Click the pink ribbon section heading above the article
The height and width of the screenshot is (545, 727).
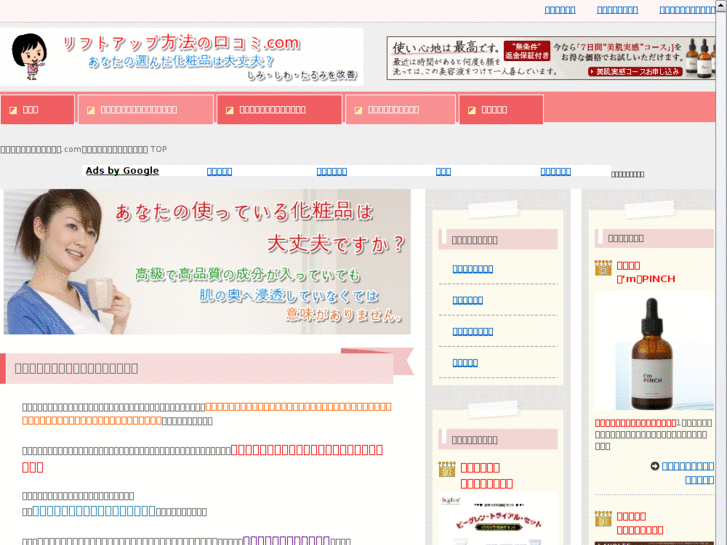(x=207, y=367)
